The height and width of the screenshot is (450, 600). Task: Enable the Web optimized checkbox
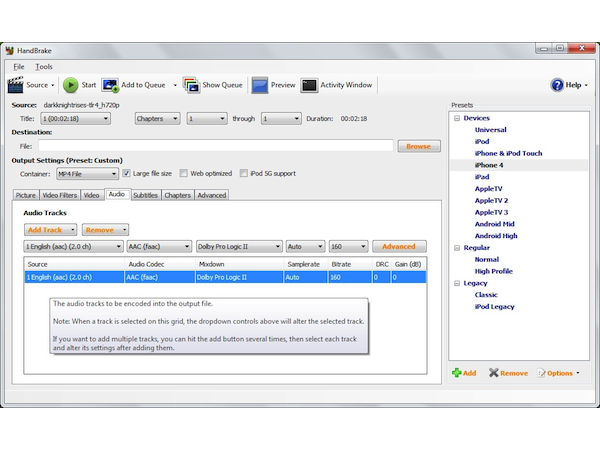[184, 173]
